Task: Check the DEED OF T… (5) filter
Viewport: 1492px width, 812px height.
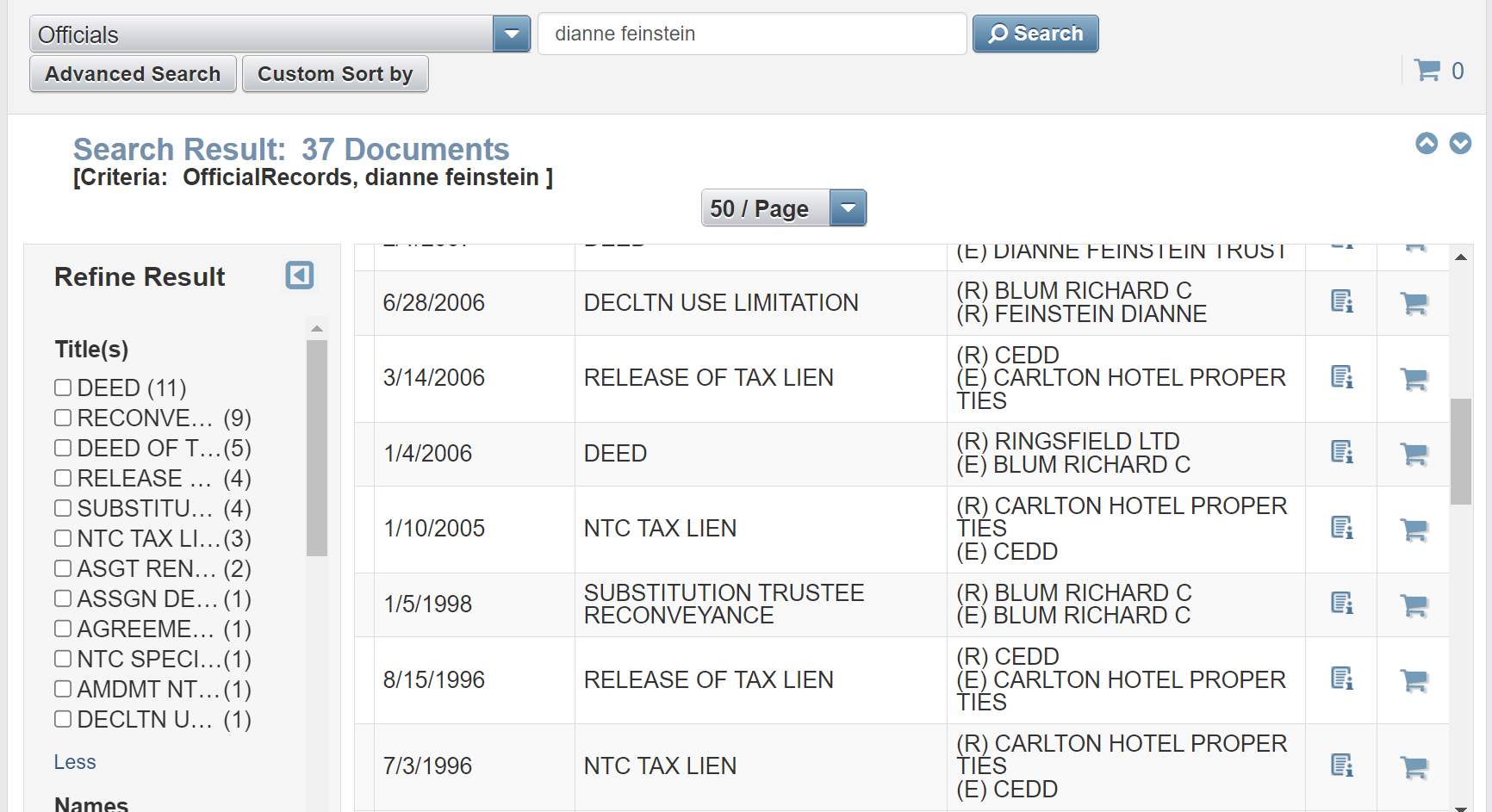Action: tap(63, 448)
